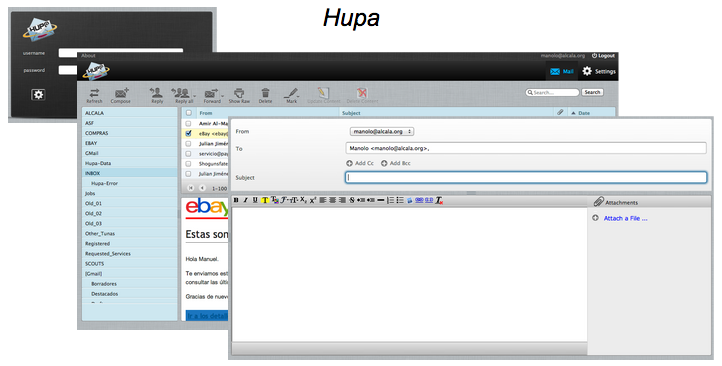Click Logout in the header

[603, 56]
